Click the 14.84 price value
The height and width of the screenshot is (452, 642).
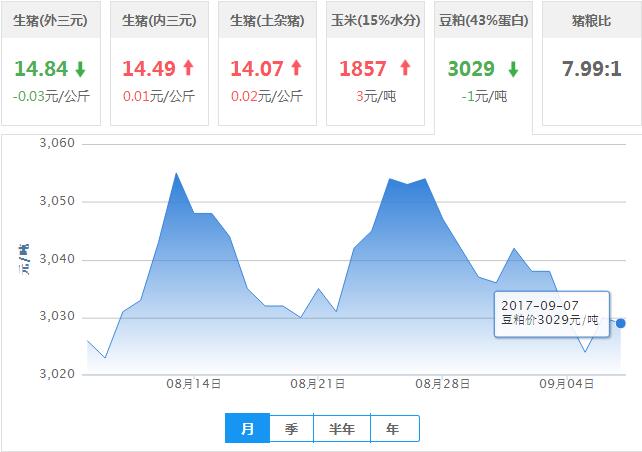click(41, 68)
